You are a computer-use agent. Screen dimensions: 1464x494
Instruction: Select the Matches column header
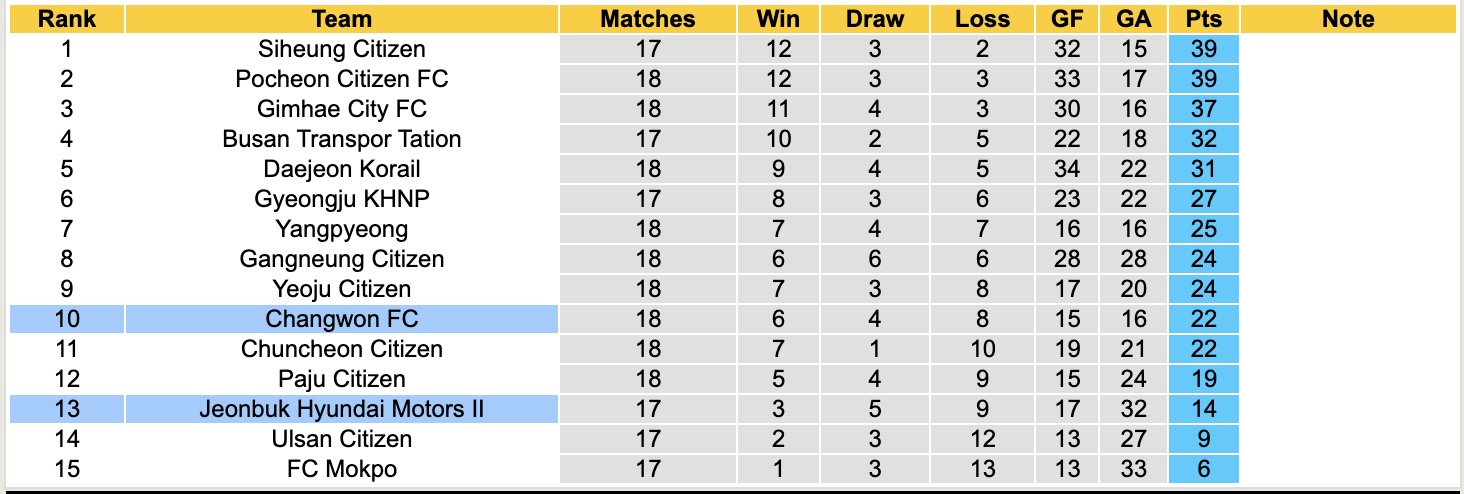(647, 19)
